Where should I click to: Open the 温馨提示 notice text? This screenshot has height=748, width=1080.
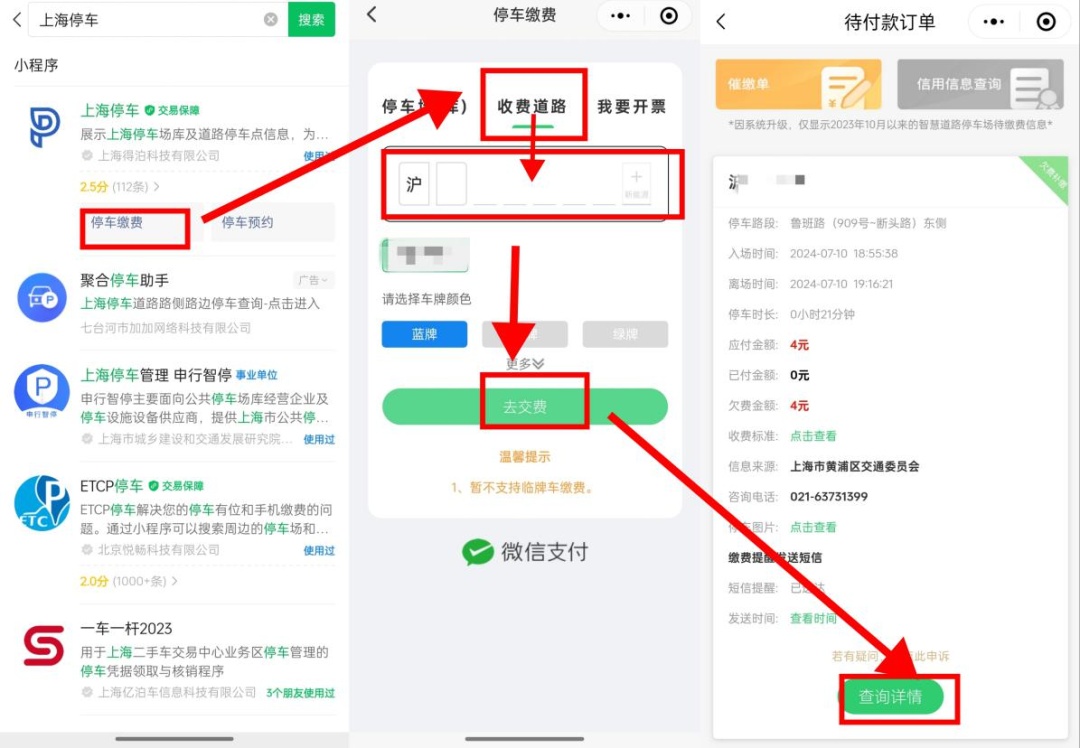pos(525,457)
